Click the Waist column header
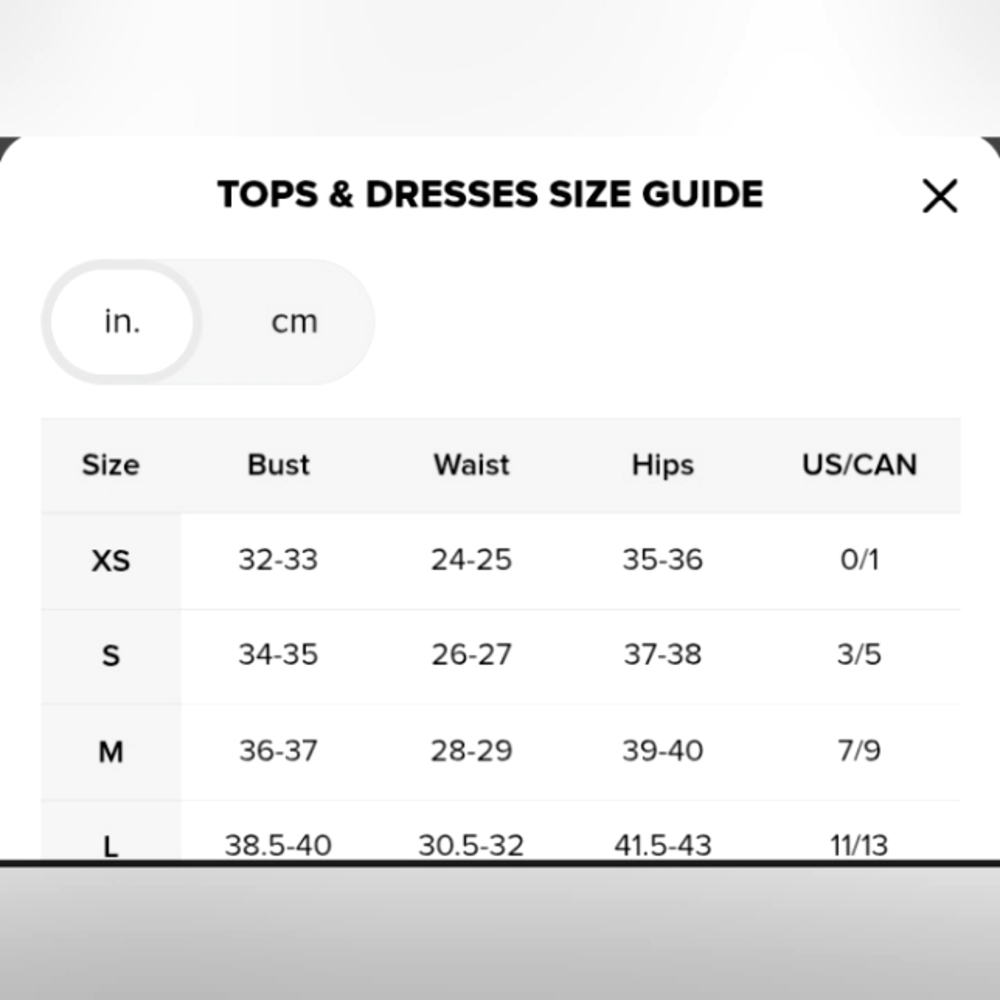Viewport: 1000px width, 1000px height. point(471,465)
